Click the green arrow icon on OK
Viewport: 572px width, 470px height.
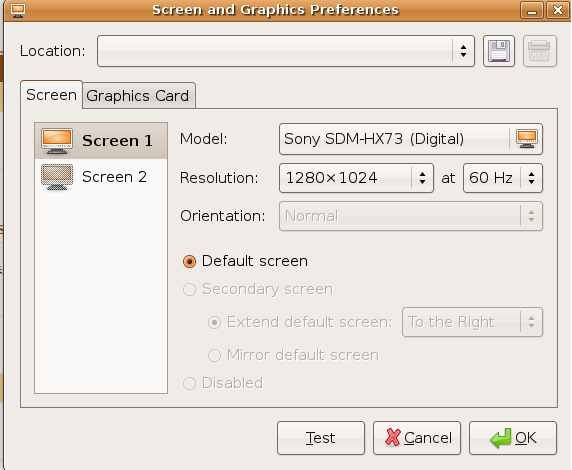click(500, 438)
